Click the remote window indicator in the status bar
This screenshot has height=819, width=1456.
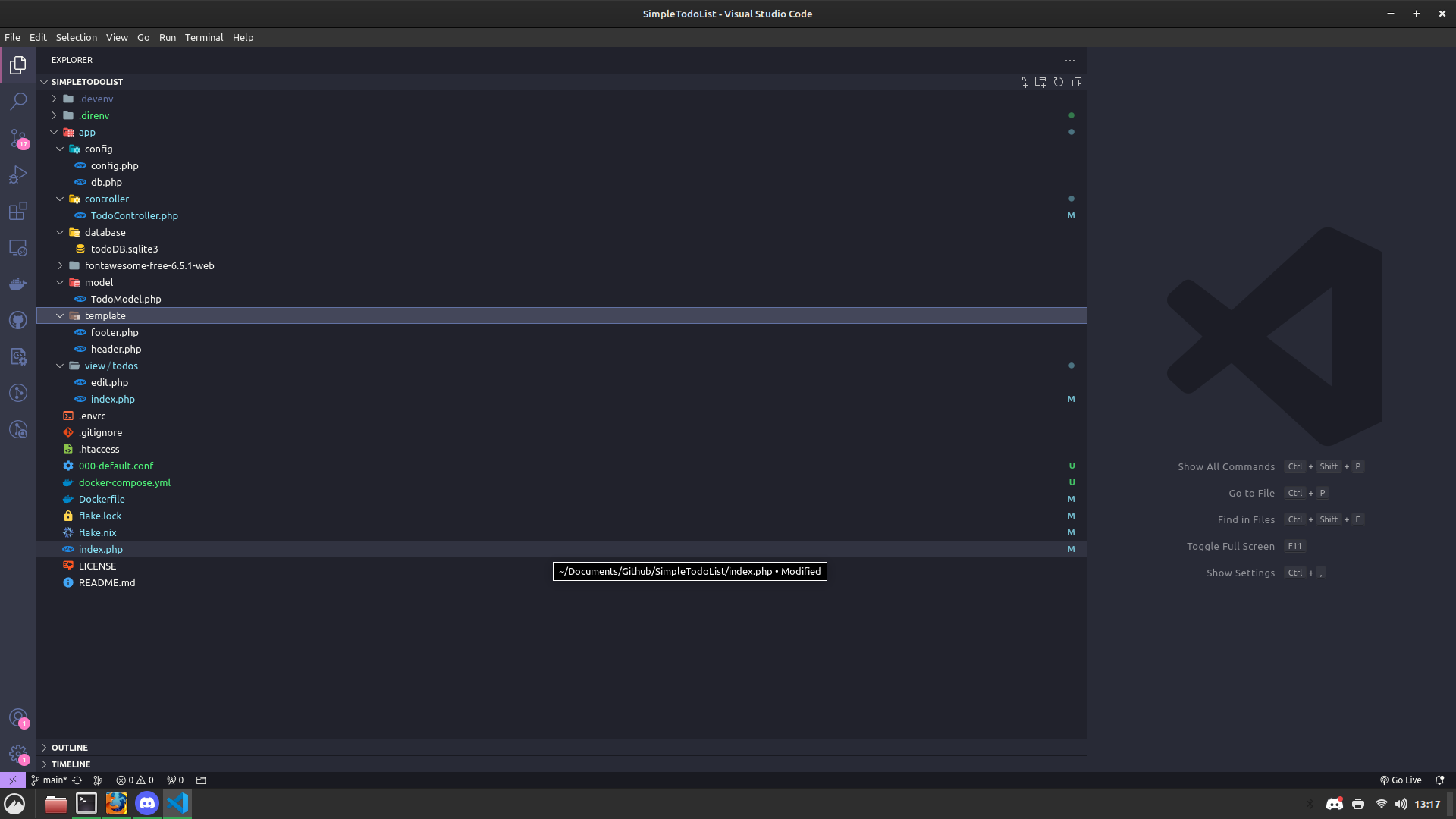(x=13, y=780)
